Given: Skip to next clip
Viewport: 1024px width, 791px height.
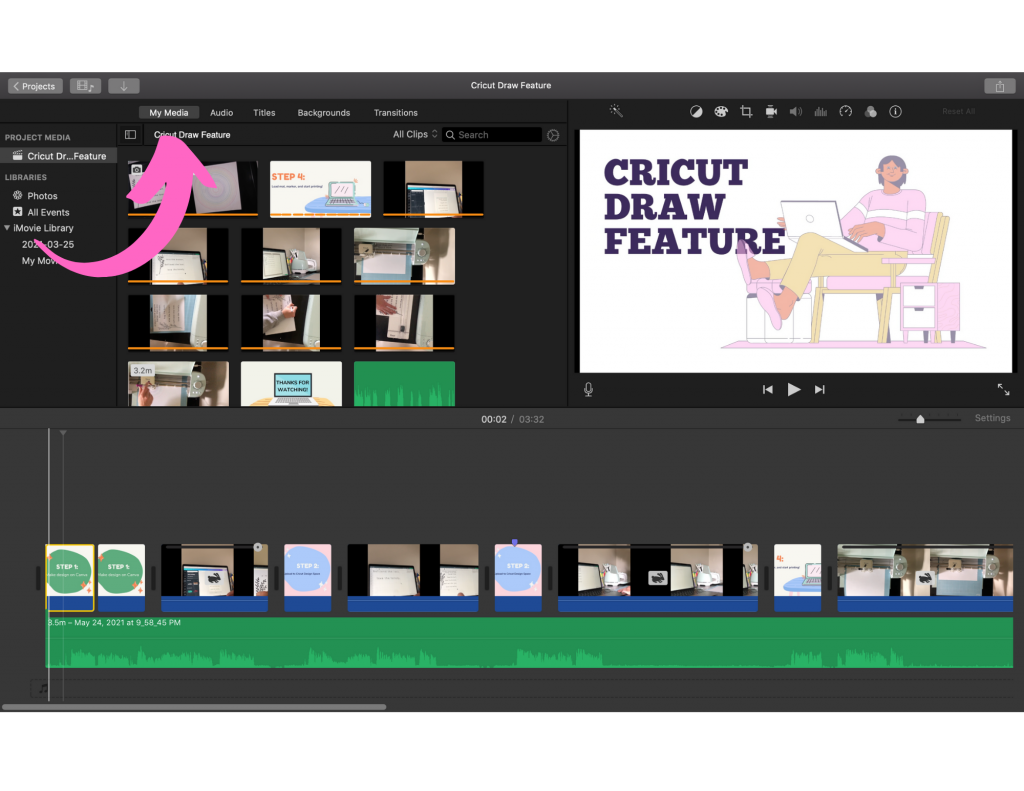Looking at the screenshot, I should pyautogui.click(x=820, y=389).
